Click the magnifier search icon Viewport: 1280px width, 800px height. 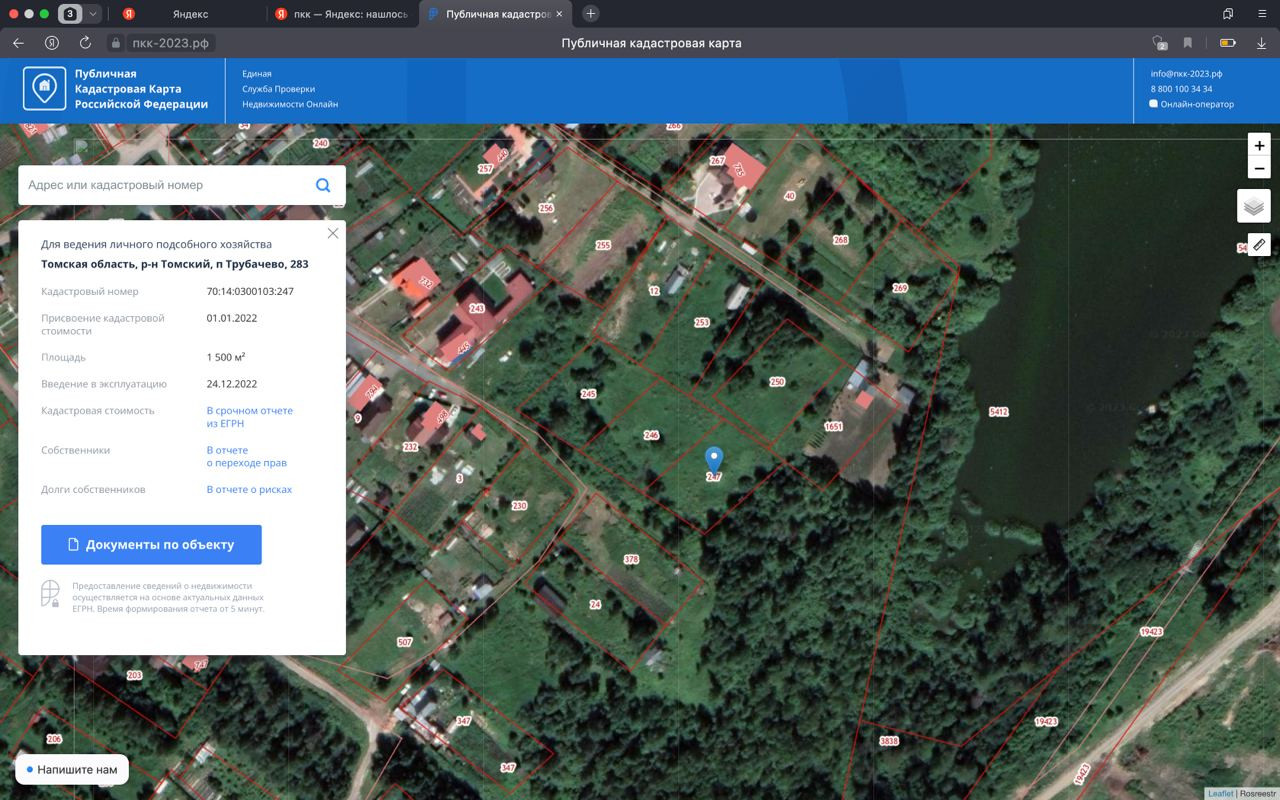click(x=323, y=185)
